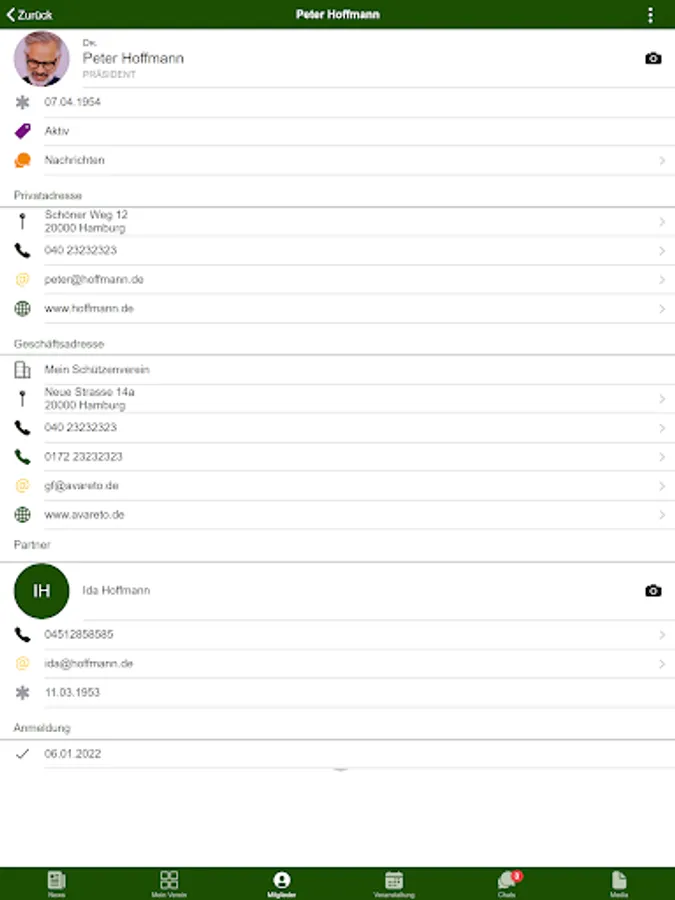The image size is (675, 900).
Task: Tap the orange Nachrichten chat icon
Action: tap(22, 160)
